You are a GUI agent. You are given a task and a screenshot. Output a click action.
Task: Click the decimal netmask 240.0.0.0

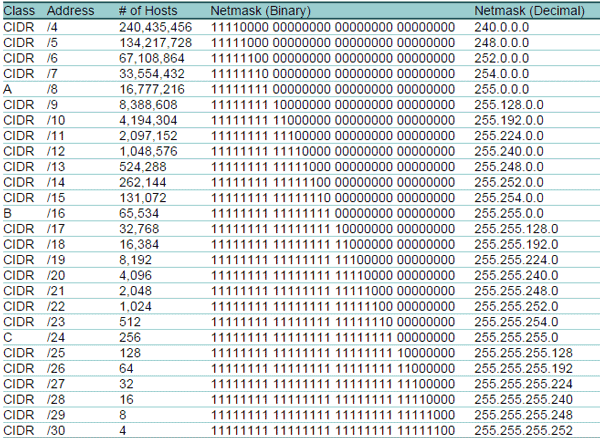coord(501,26)
